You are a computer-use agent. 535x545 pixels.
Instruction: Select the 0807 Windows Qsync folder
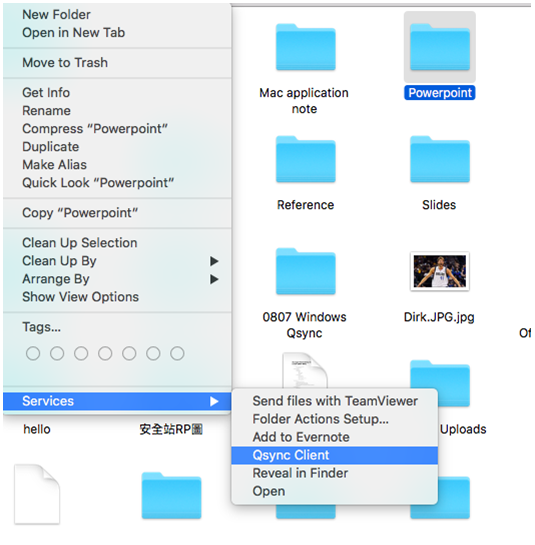tap(306, 271)
